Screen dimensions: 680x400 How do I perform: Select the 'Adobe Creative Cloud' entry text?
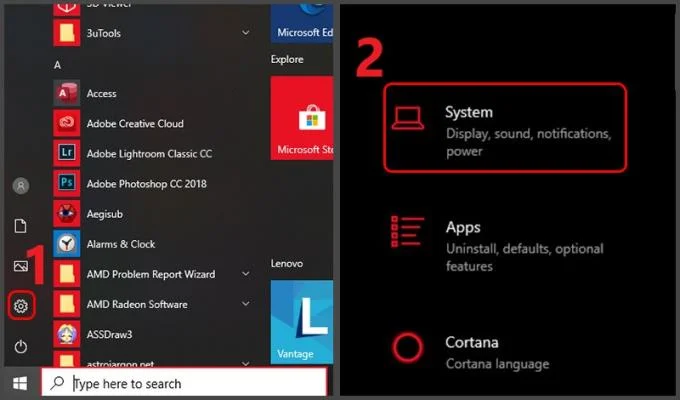[135, 124]
